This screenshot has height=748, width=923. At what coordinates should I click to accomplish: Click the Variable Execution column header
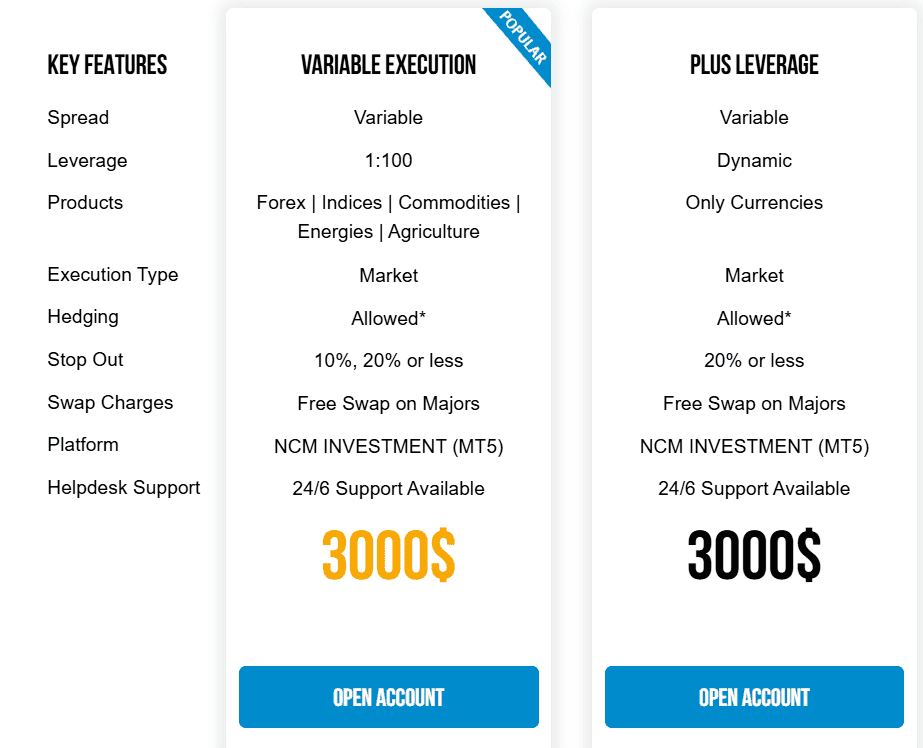pyautogui.click(x=388, y=65)
